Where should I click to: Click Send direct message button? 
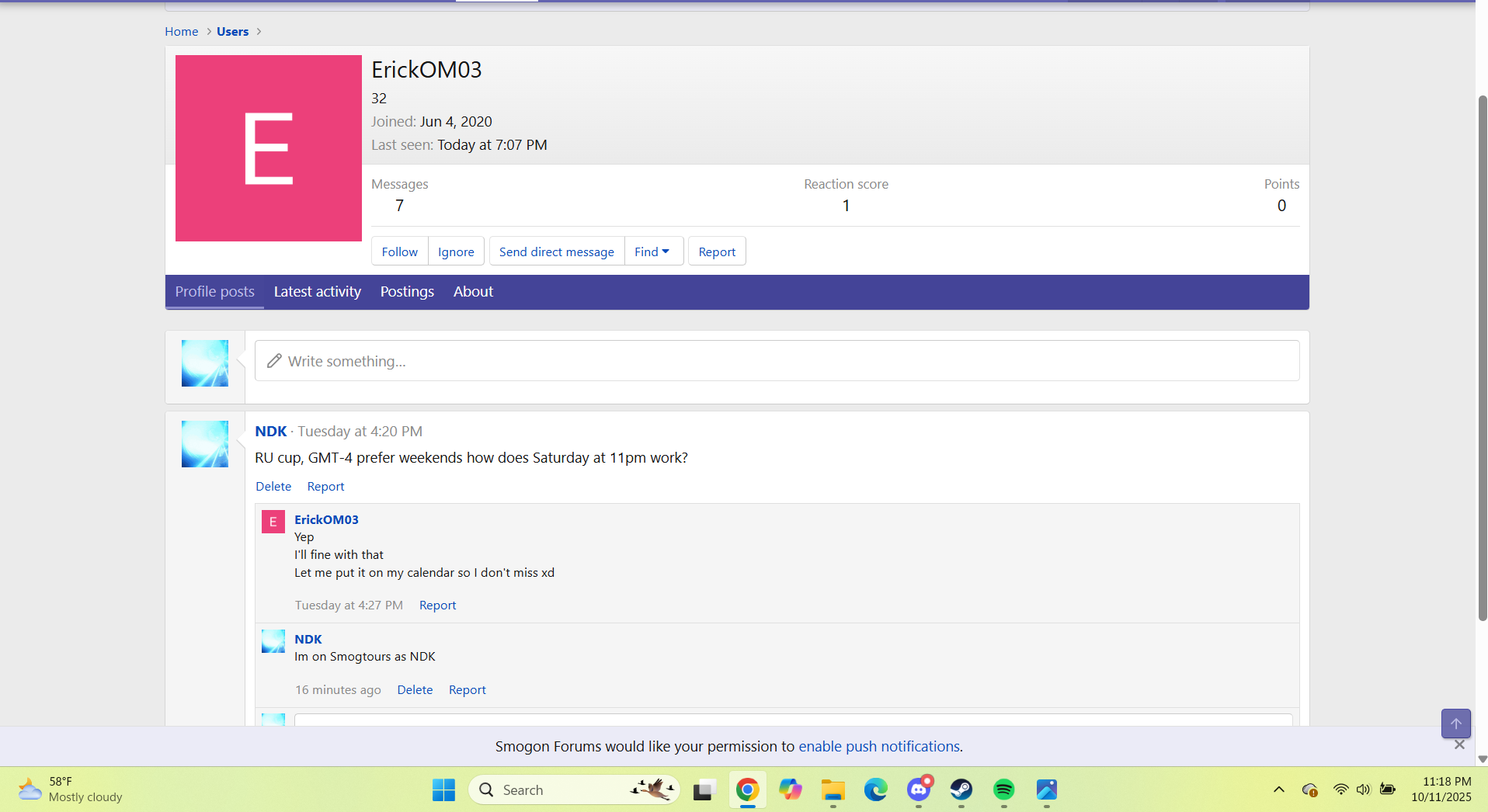(x=556, y=252)
